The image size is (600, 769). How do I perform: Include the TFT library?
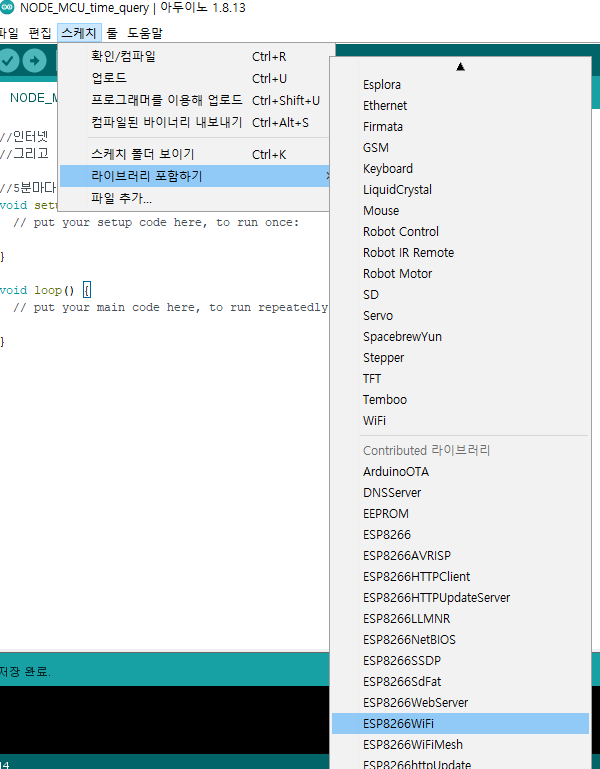(460, 379)
